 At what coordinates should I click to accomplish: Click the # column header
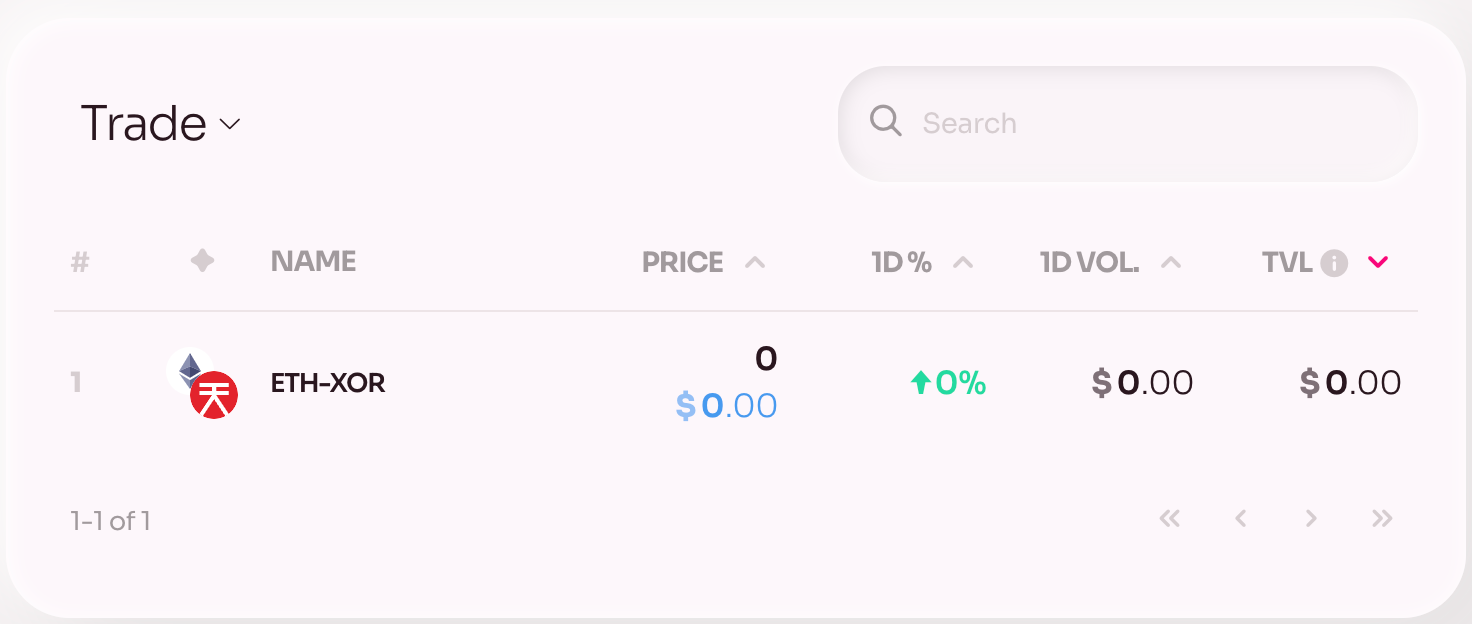tap(80, 262)
